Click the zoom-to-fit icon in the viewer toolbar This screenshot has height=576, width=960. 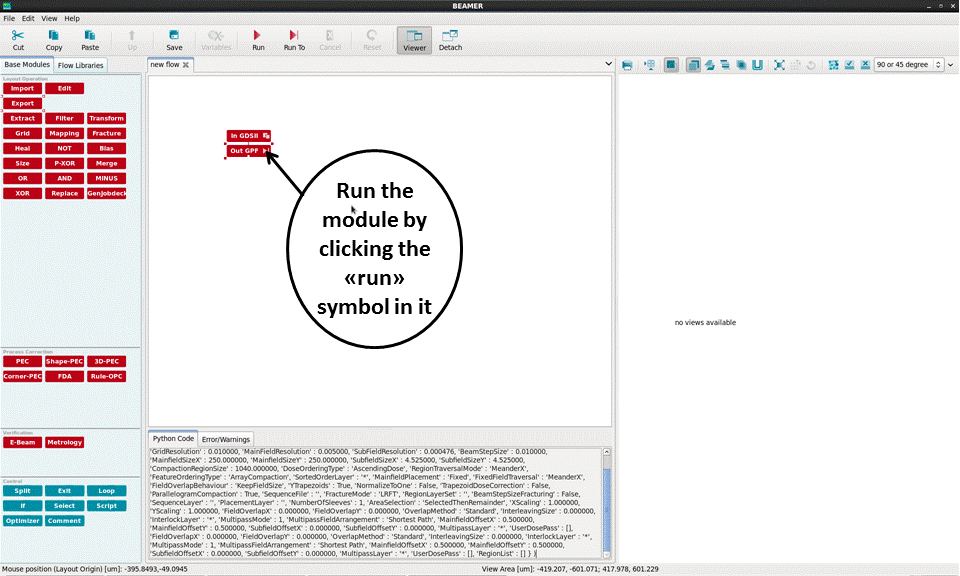point(779,65)
